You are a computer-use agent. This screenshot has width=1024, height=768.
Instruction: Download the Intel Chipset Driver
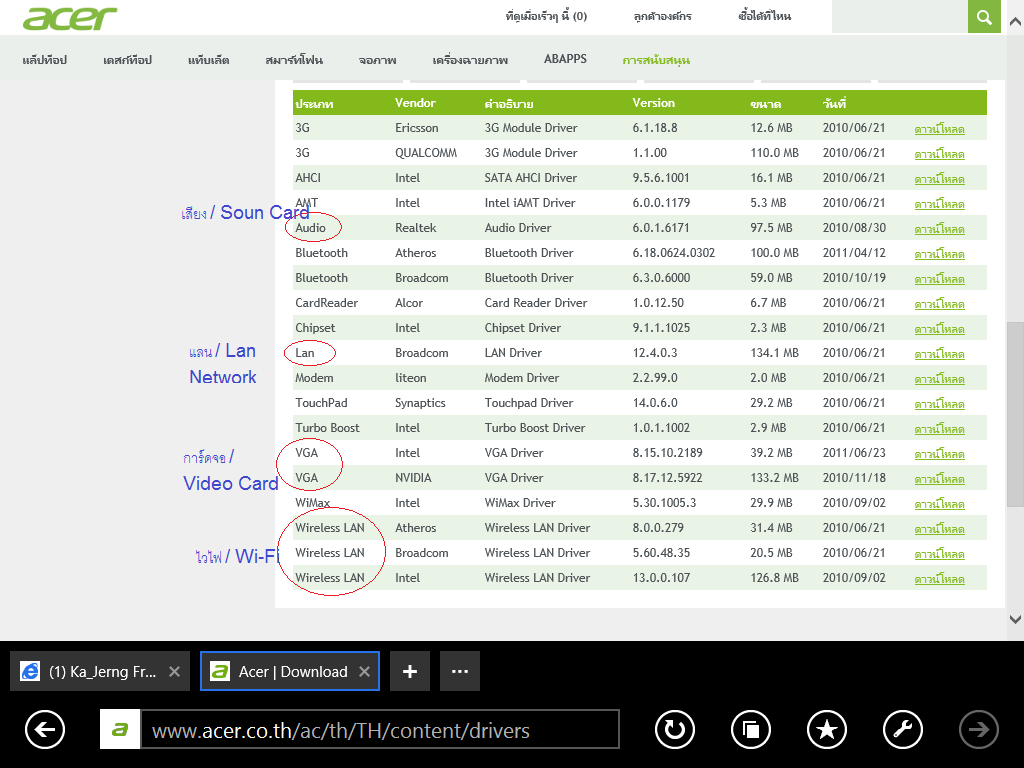tap(939, 328)
